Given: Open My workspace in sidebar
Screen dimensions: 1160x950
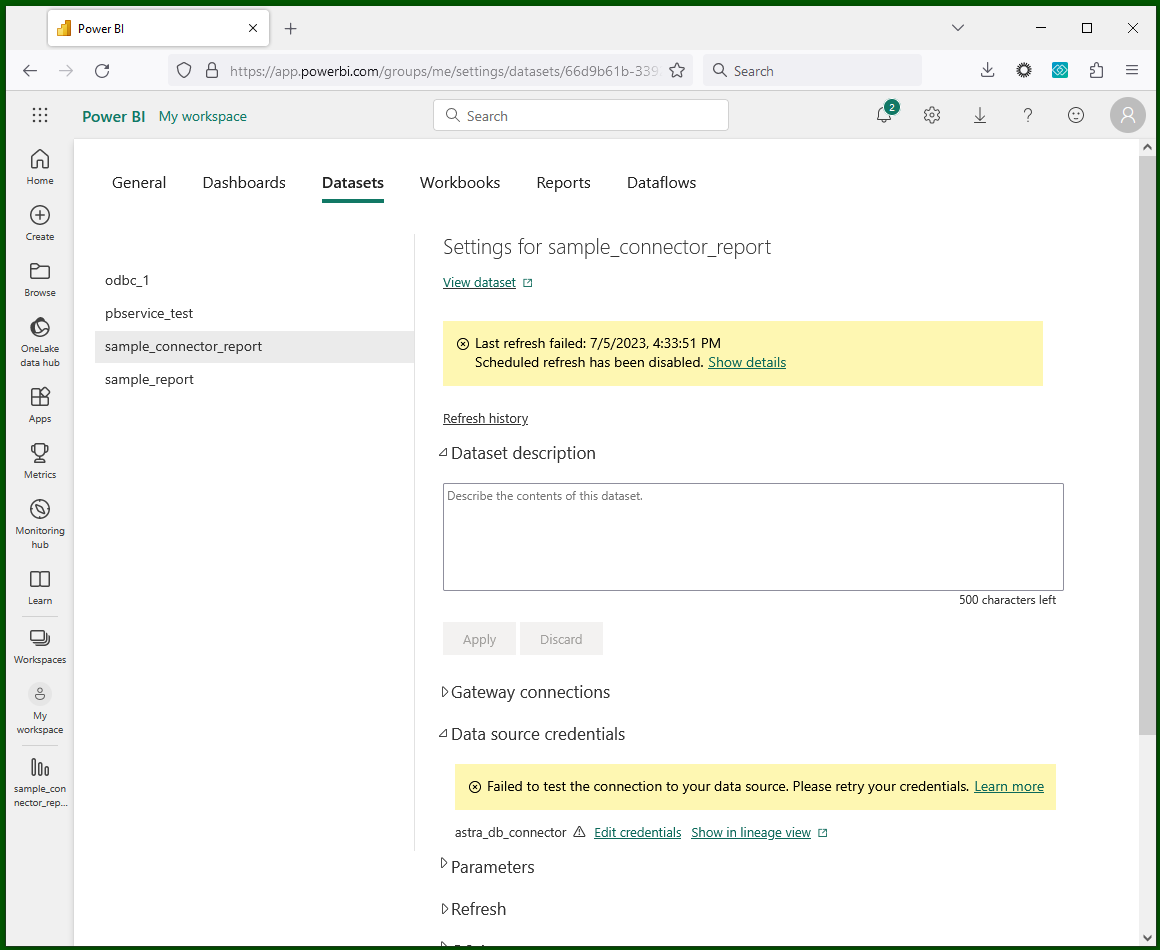Looking at the screenshot, I should pyautogui.click(x=40, y=710).
